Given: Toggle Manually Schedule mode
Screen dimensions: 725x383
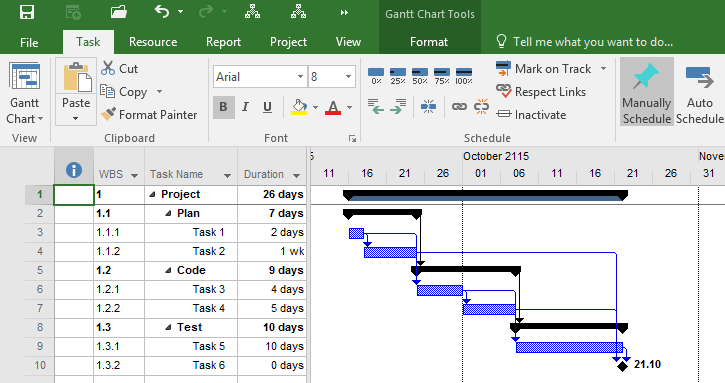Looking at the screenshot, I should pos(646,92).
